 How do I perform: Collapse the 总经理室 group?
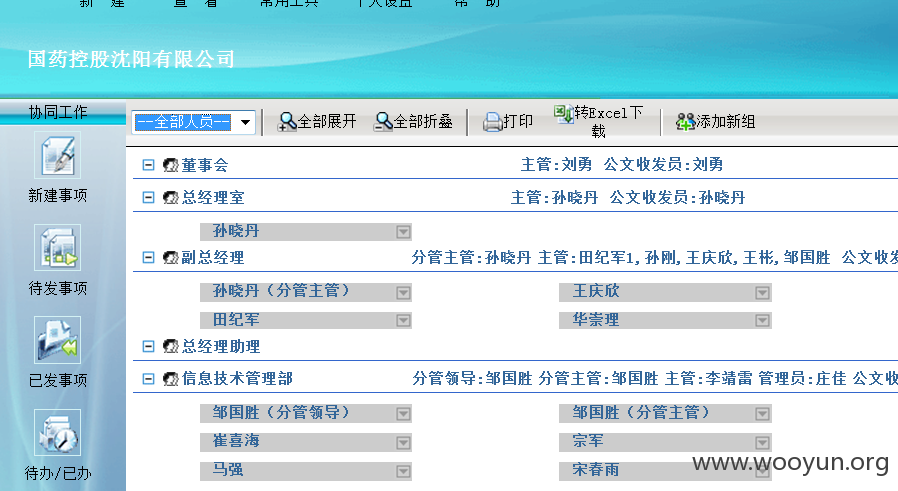(148, 197)
